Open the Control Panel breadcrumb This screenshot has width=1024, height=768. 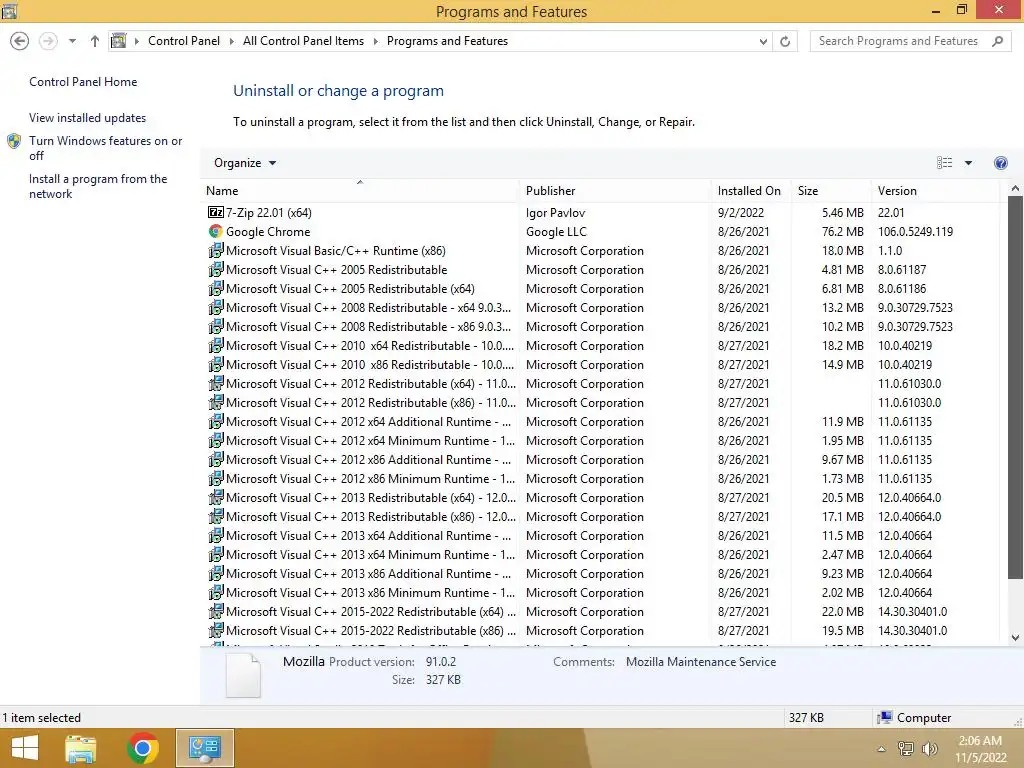[184, 41]
